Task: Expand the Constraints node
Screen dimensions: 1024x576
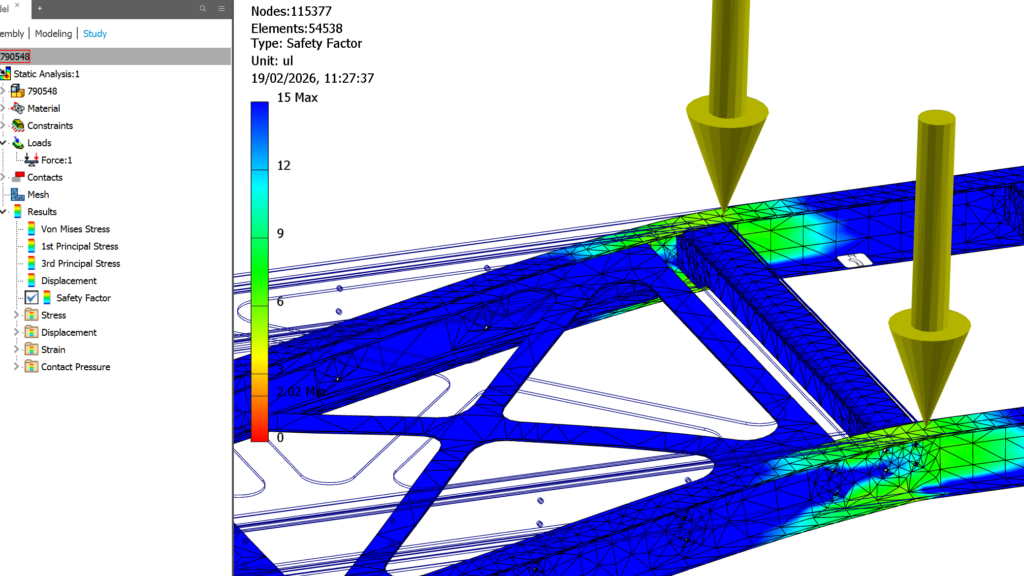Action: (x=3, y=125)
